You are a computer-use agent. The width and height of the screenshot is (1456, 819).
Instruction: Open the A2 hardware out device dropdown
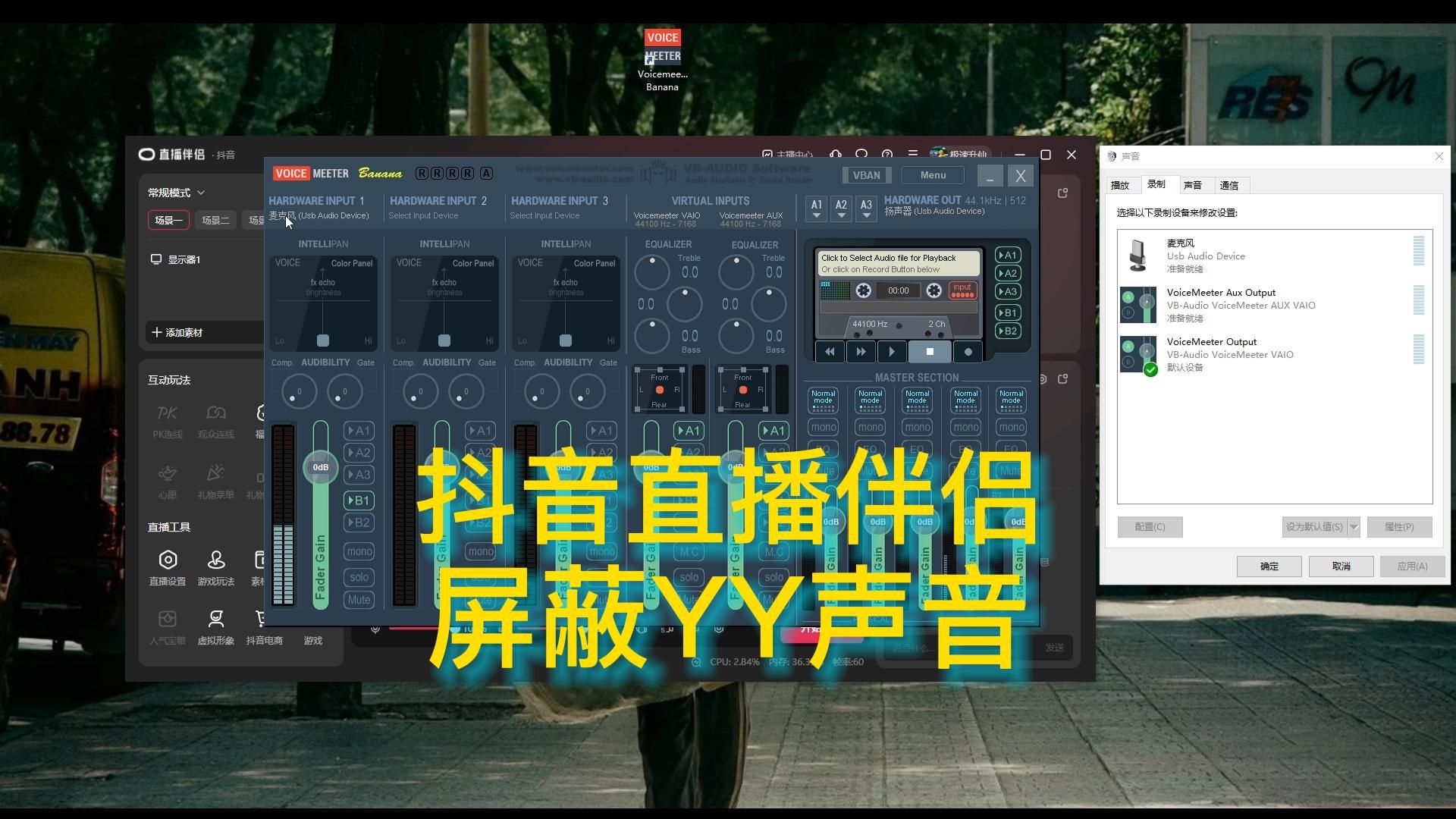[x=841, y=209]
